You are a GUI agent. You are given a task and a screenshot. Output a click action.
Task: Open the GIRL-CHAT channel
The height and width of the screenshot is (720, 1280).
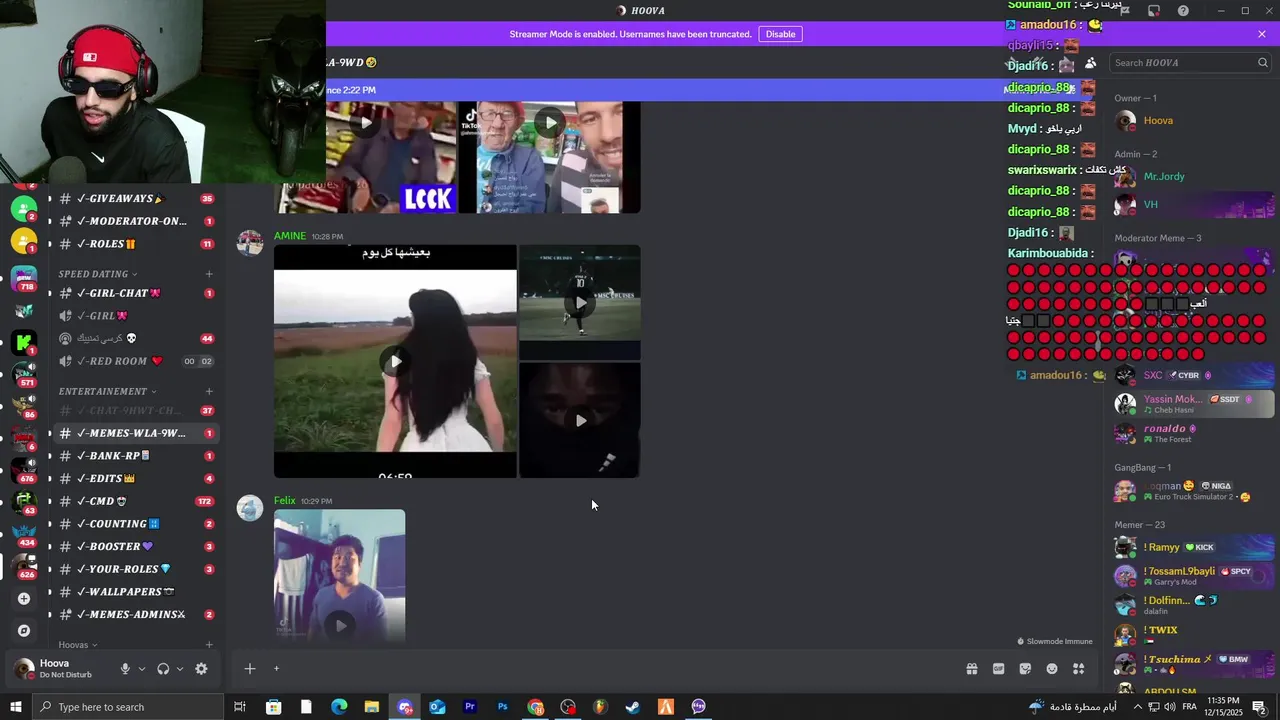pyautogui.click(x=136, y=293)
